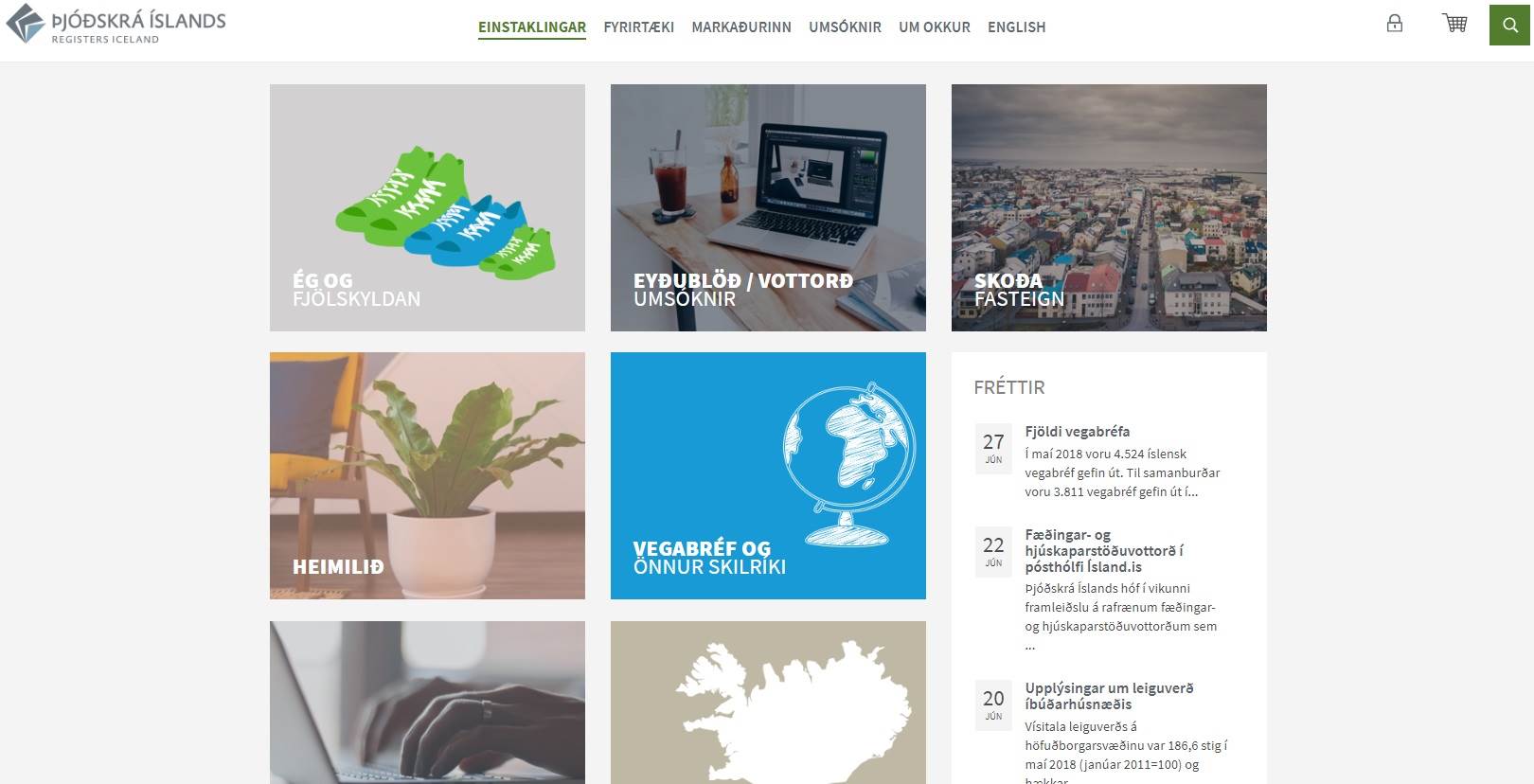Go to the Markaðurinn menu item
This screenshot has width=1534, height=784.
point(741,27)
